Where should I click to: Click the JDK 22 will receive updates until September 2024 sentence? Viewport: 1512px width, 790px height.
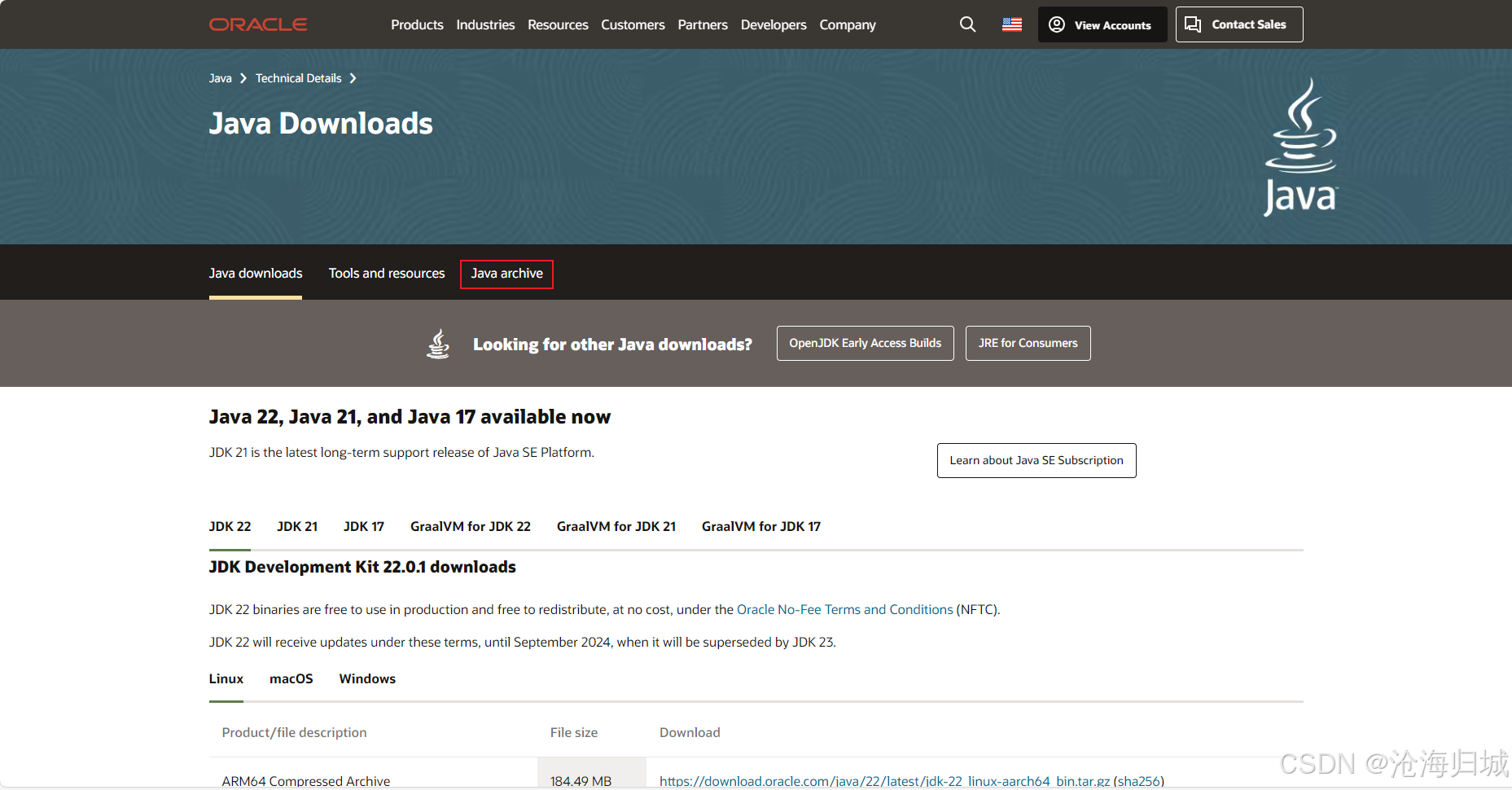[522, 643]
